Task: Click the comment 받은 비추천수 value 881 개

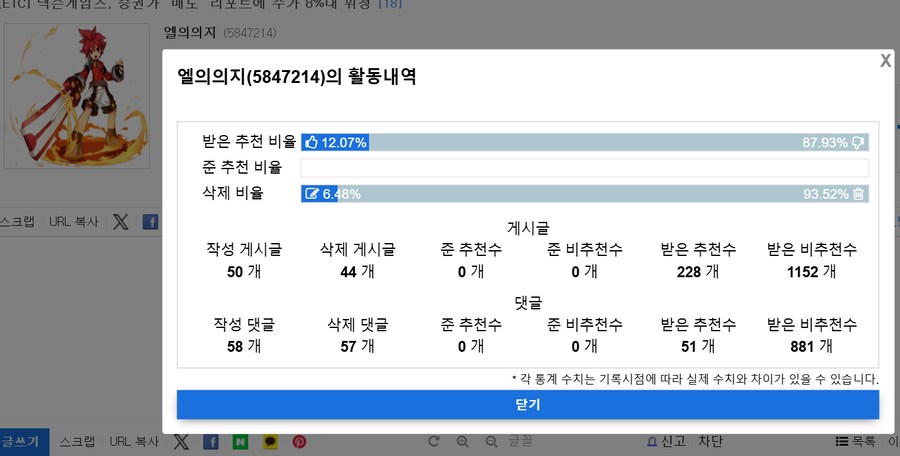Action: [811, 346]
